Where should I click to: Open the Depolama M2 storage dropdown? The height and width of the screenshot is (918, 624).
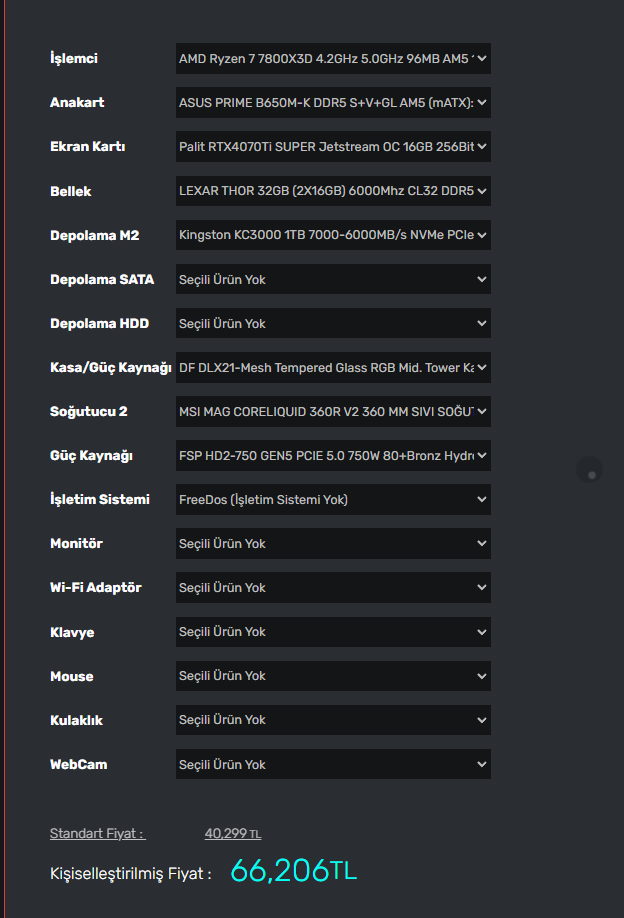point(333,235)
